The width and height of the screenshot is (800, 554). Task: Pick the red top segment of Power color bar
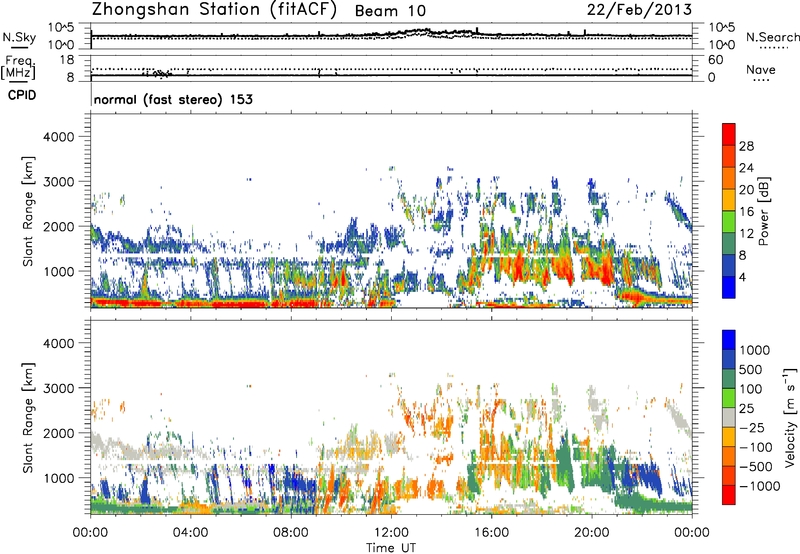pyautogui.click(x=729, y=135)
